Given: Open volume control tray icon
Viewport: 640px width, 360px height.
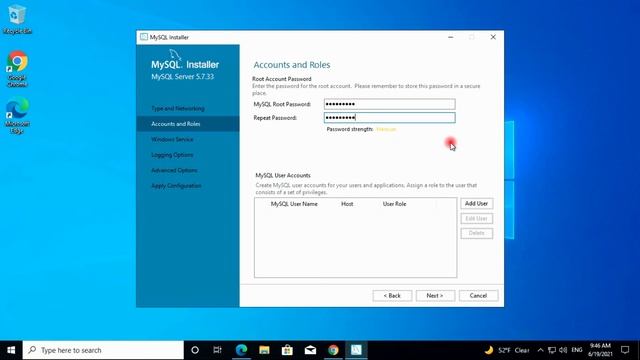Looking at the screenshot, I should coord(563,350).
